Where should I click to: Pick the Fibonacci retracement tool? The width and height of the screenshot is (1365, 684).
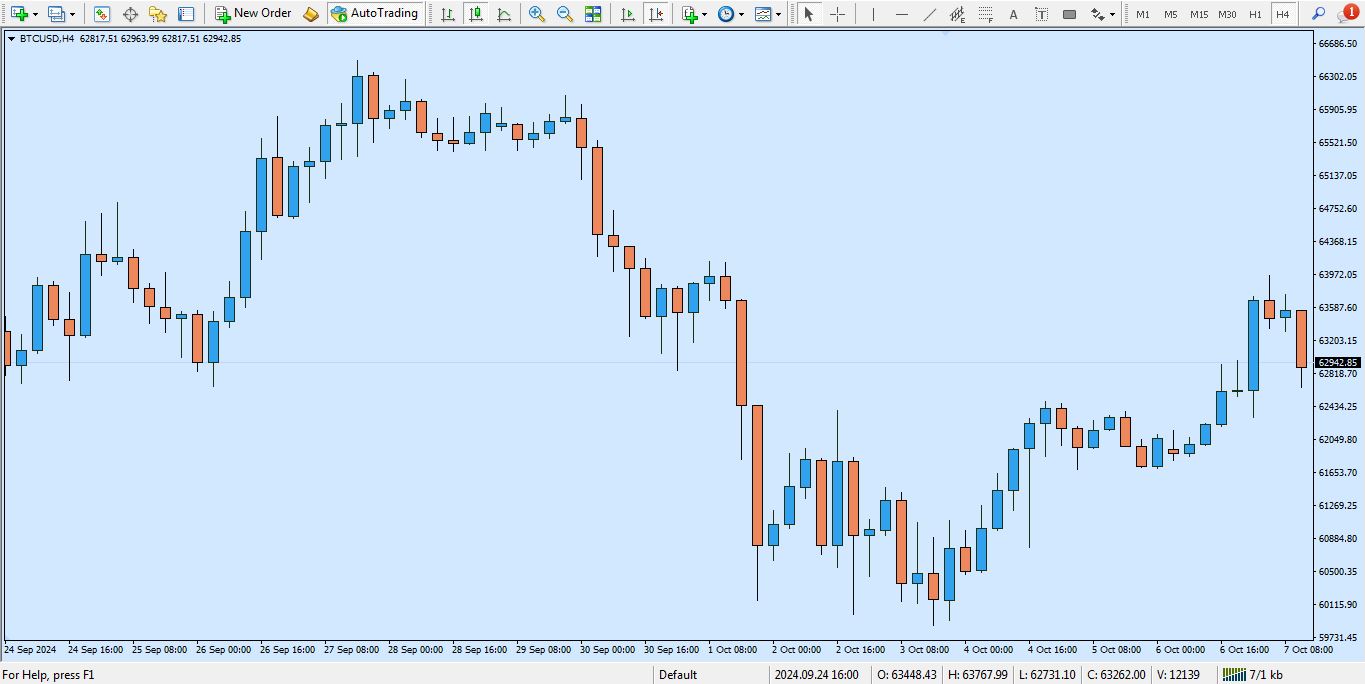point(985,14)
